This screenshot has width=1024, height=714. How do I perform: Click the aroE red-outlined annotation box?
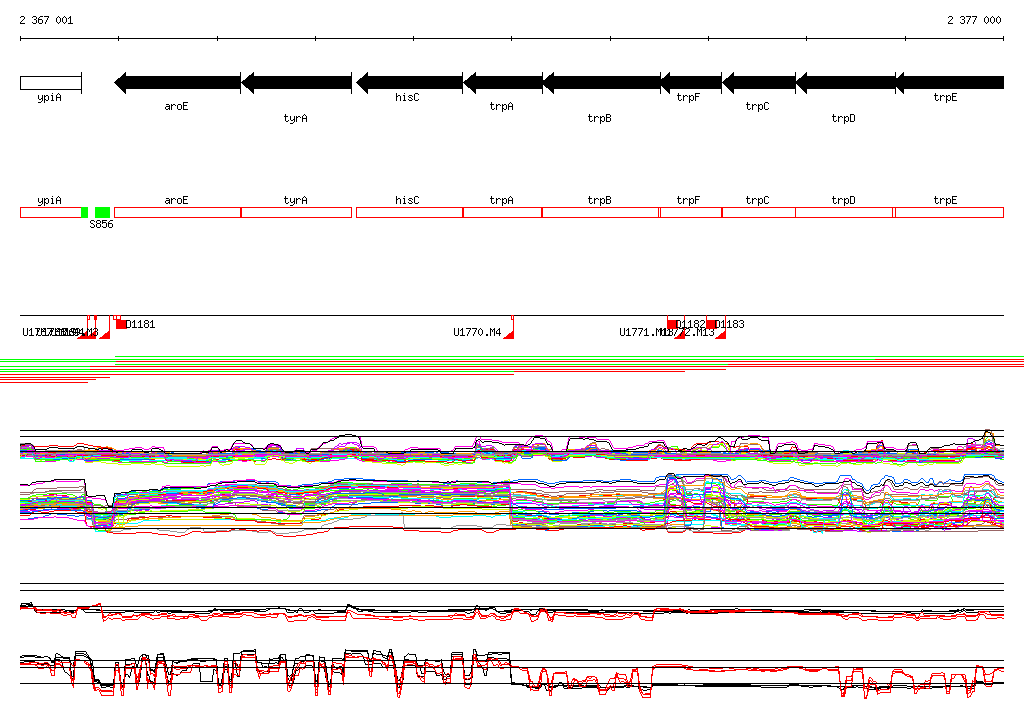click(177, 212)
